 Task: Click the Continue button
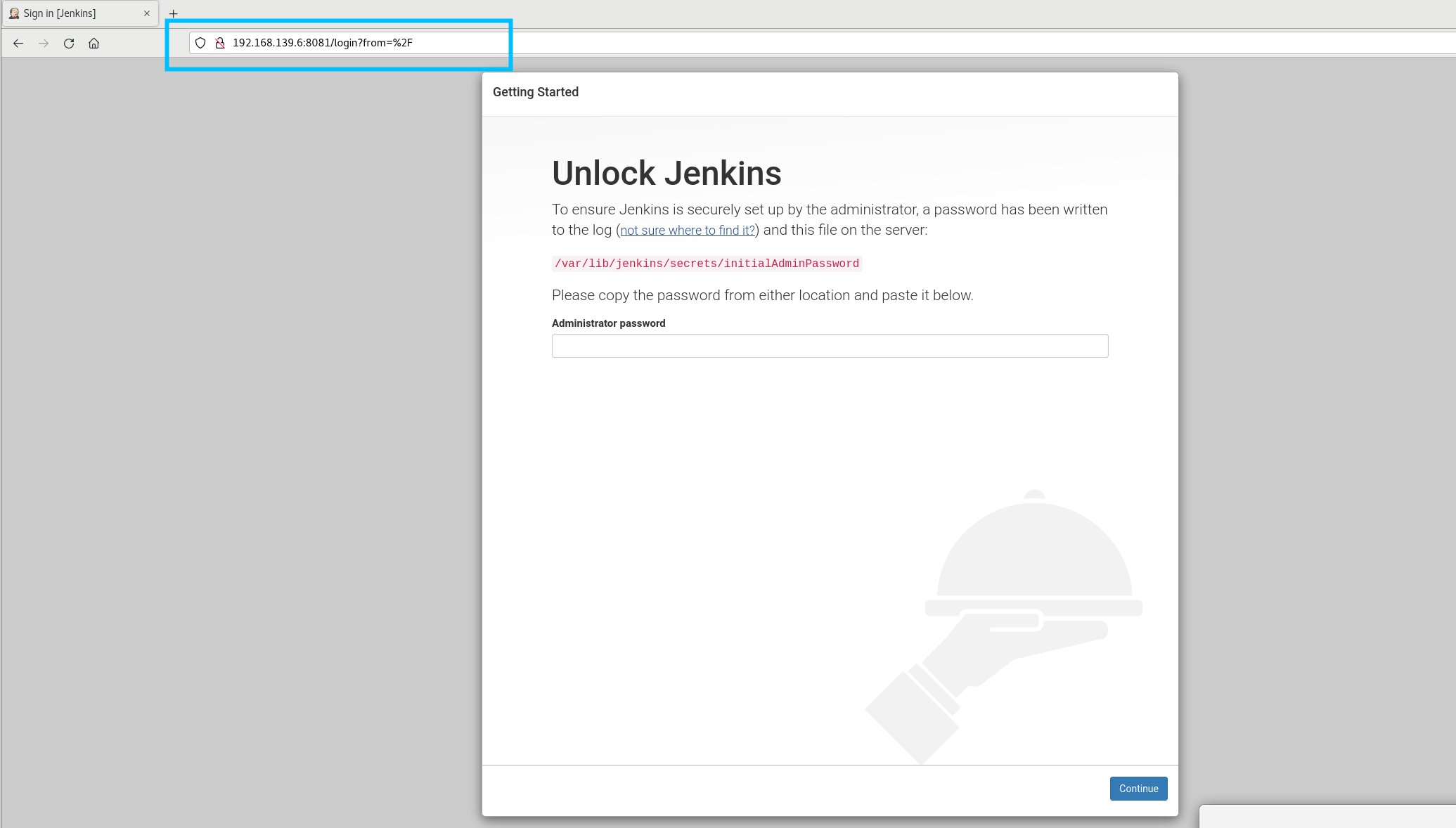coord(1138,789)
